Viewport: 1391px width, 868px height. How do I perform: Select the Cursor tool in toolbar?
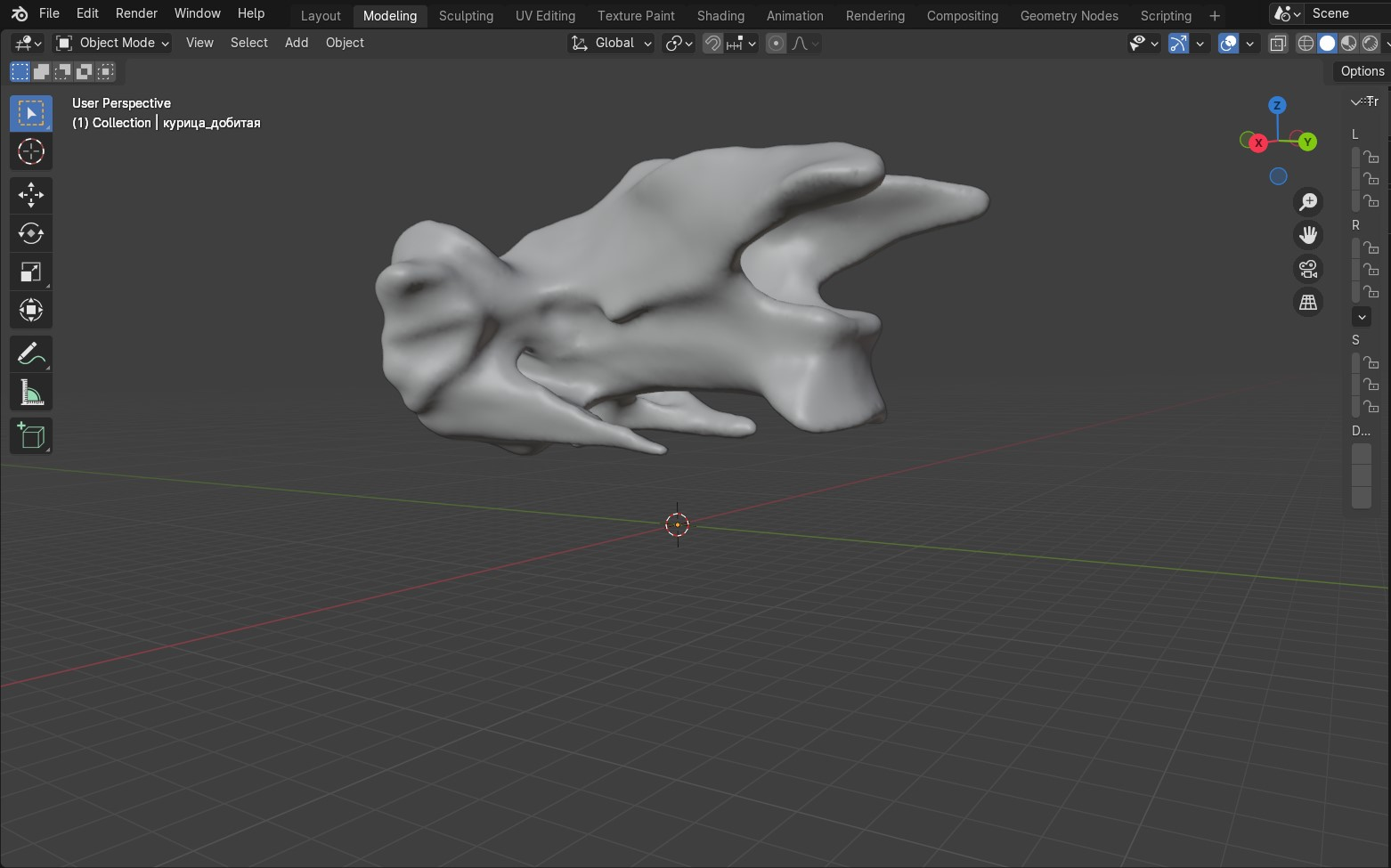[31, 152]
